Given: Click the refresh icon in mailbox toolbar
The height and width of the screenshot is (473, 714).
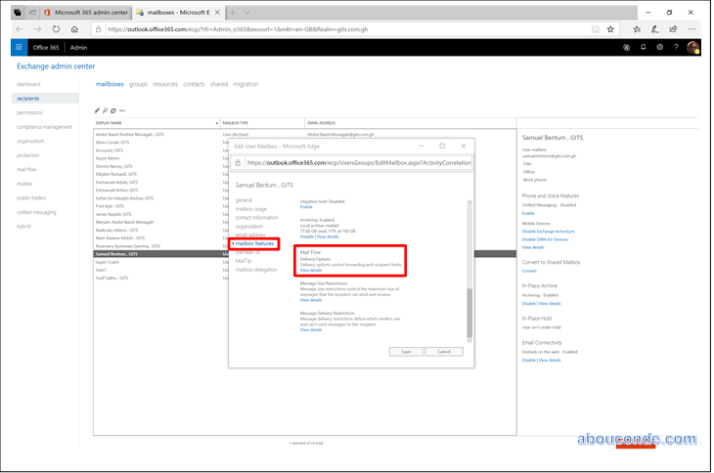Looking at the screenshot, I should (x=113, y=110).
